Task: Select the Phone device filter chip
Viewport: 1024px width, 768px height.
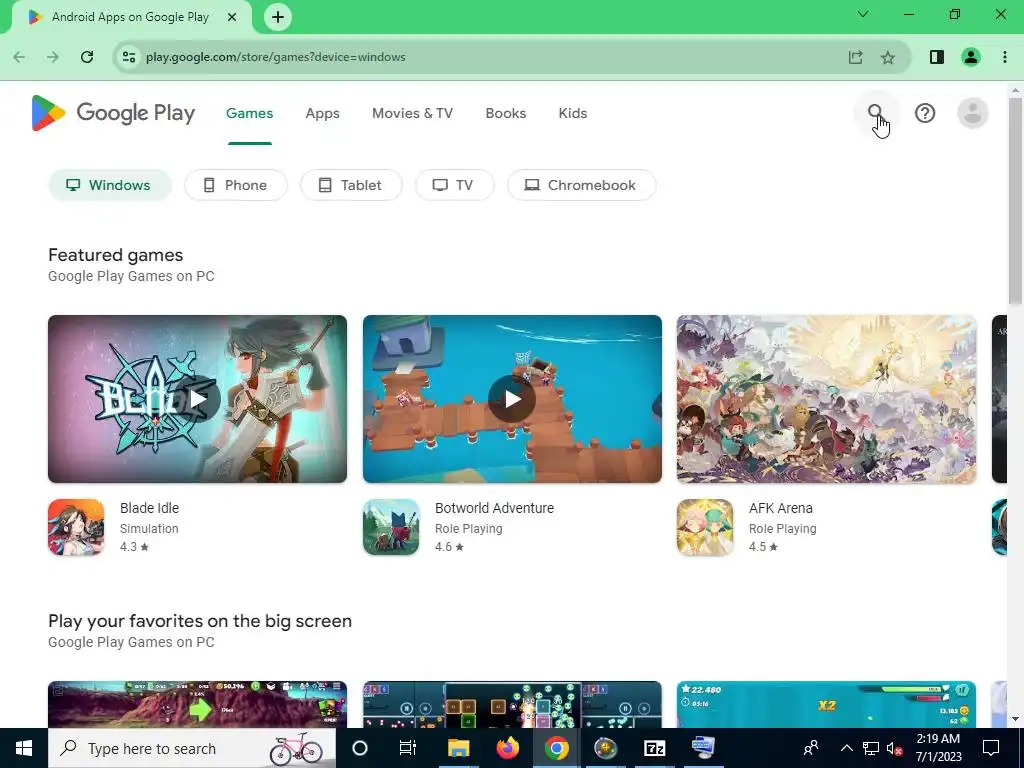Action: pyautogui.click(x=236, y=185)
